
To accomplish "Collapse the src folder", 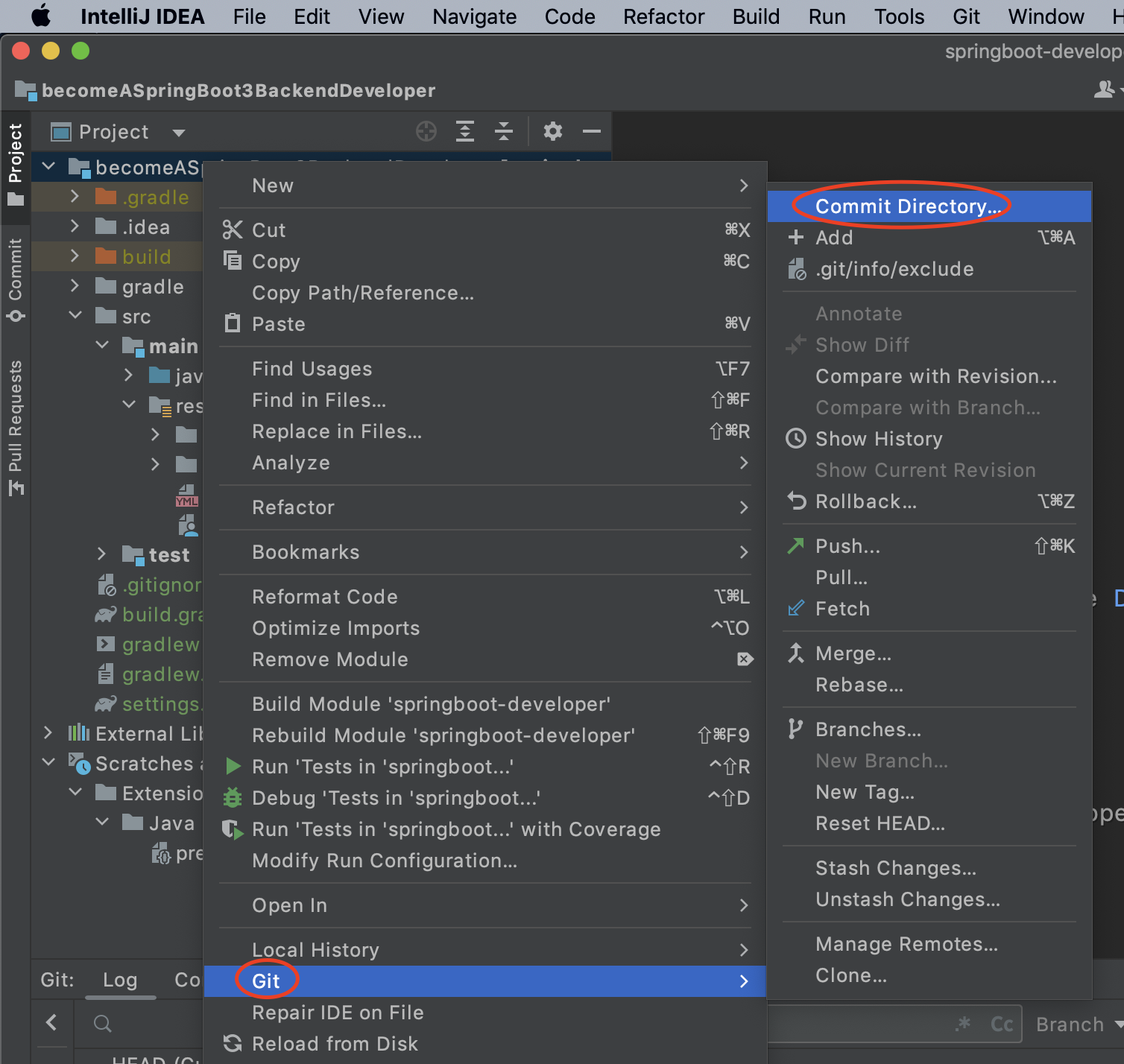I will coord(75,316).
